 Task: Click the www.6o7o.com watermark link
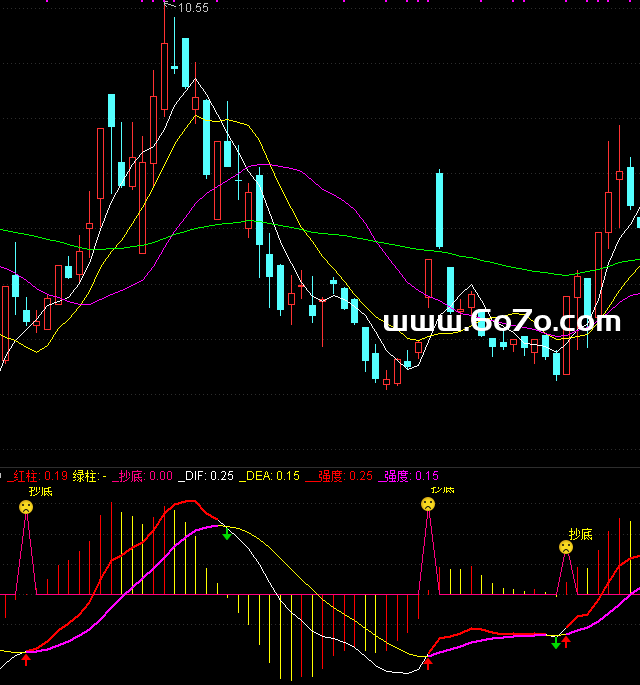point(501,322)
